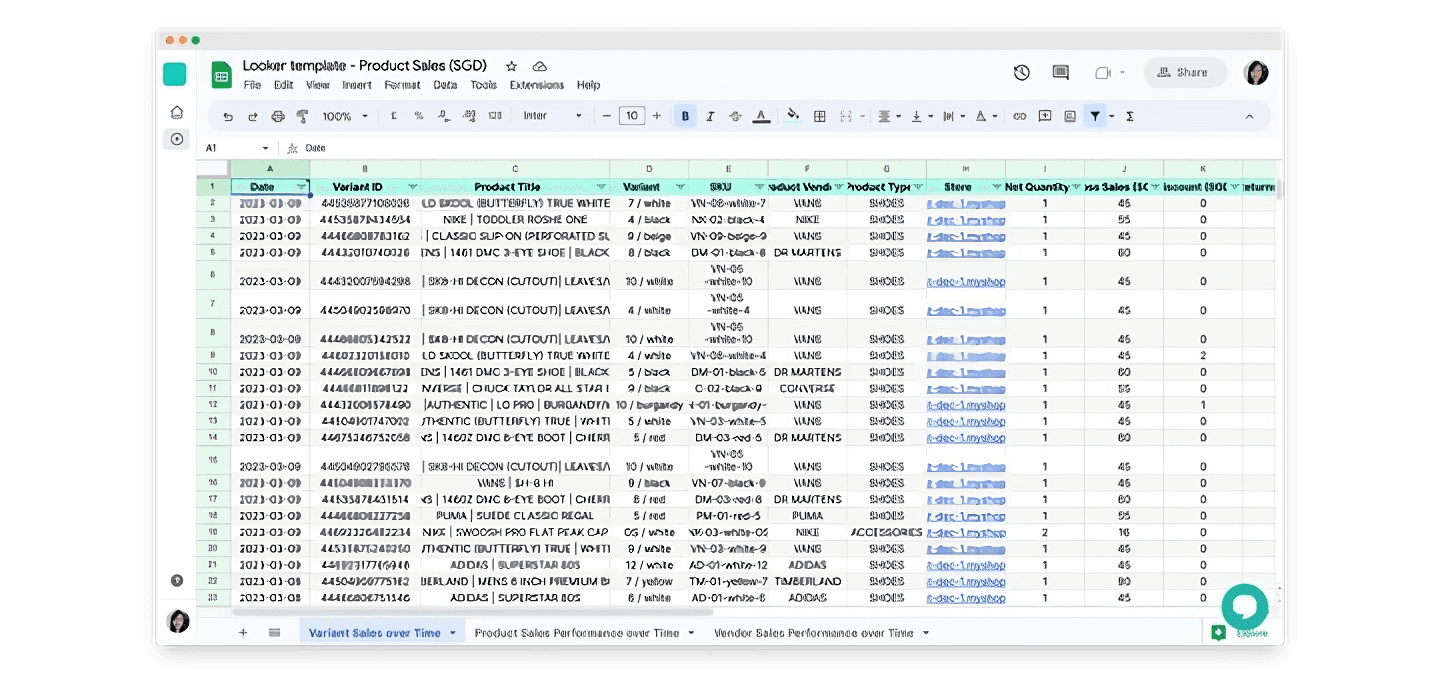1440x674 pixels.
Task: Open the Insert menu
Action: 357,85
